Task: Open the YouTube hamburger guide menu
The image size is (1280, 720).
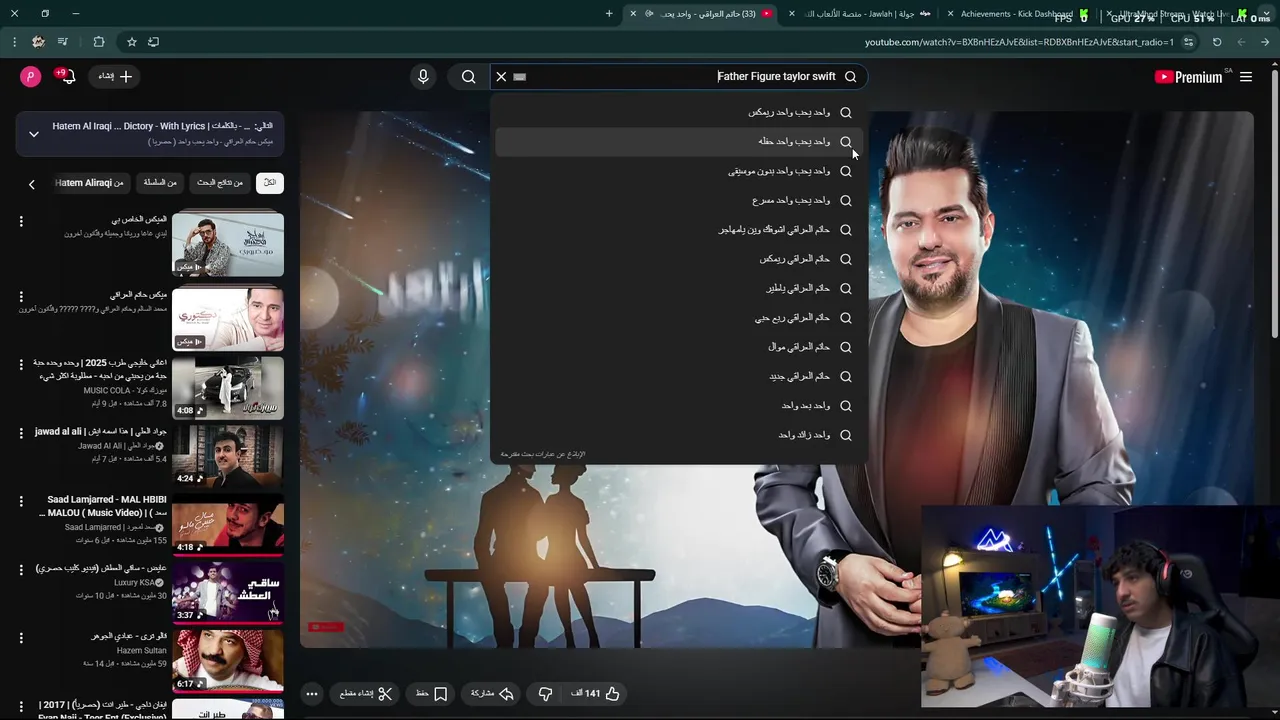Action: coord(1246,77)
